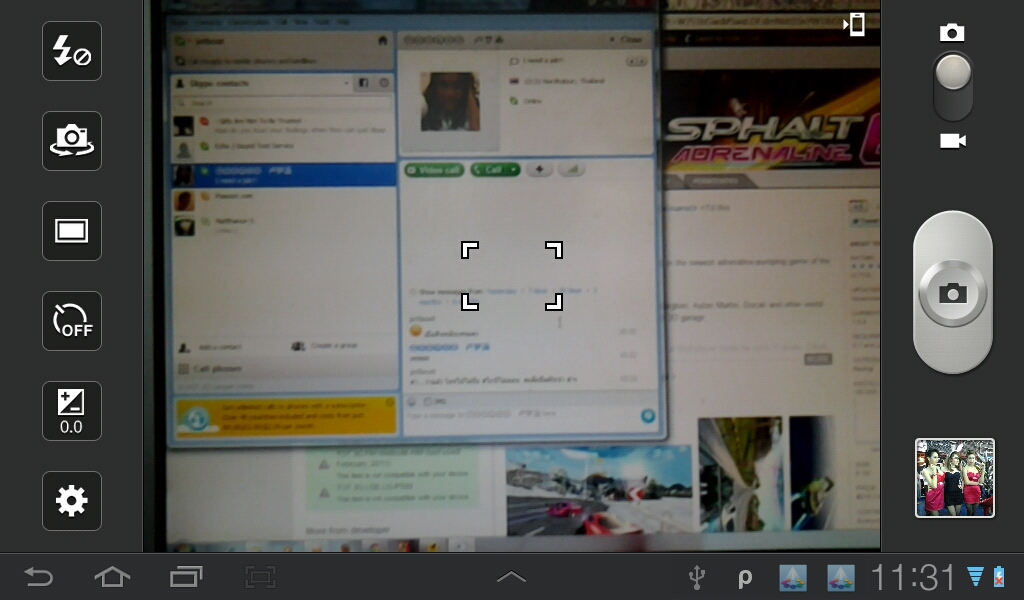The image size is (1024, 600).
Task: Select video camcorder mode icon
Action: coord(953,141)
